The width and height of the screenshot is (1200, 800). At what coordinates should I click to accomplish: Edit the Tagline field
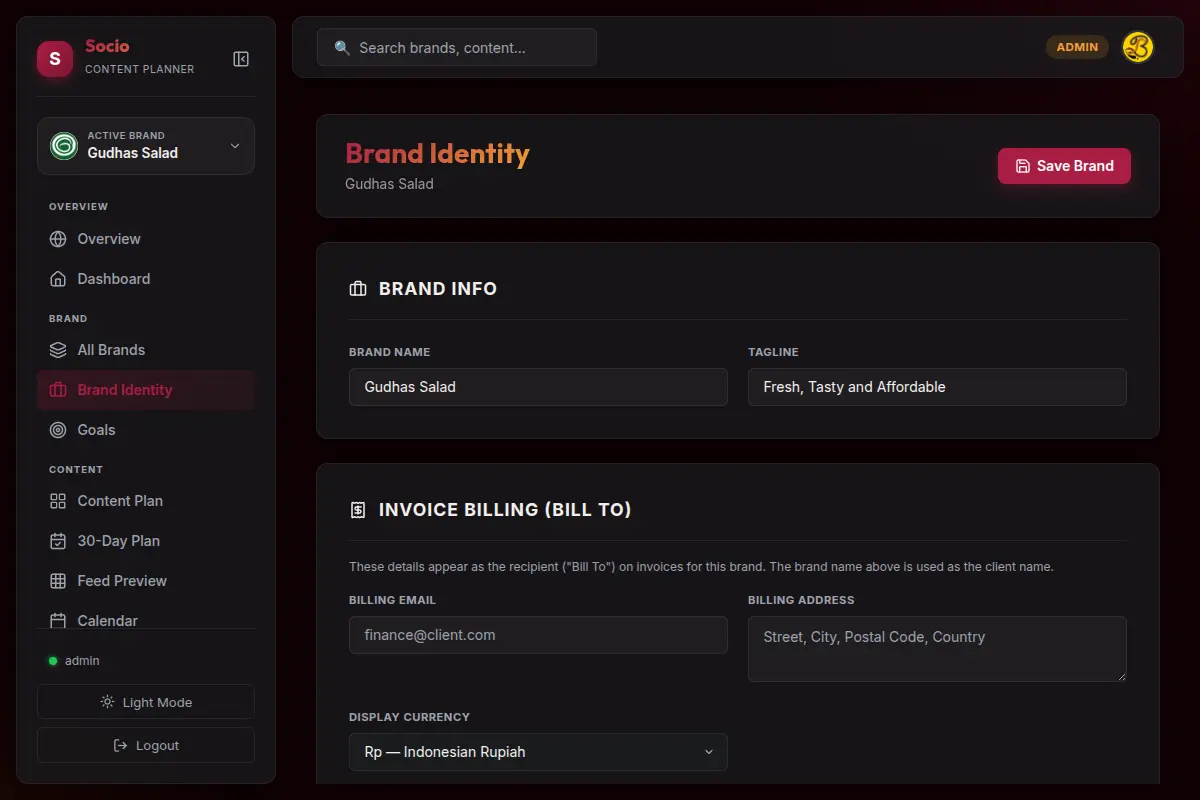pos(937,387)
